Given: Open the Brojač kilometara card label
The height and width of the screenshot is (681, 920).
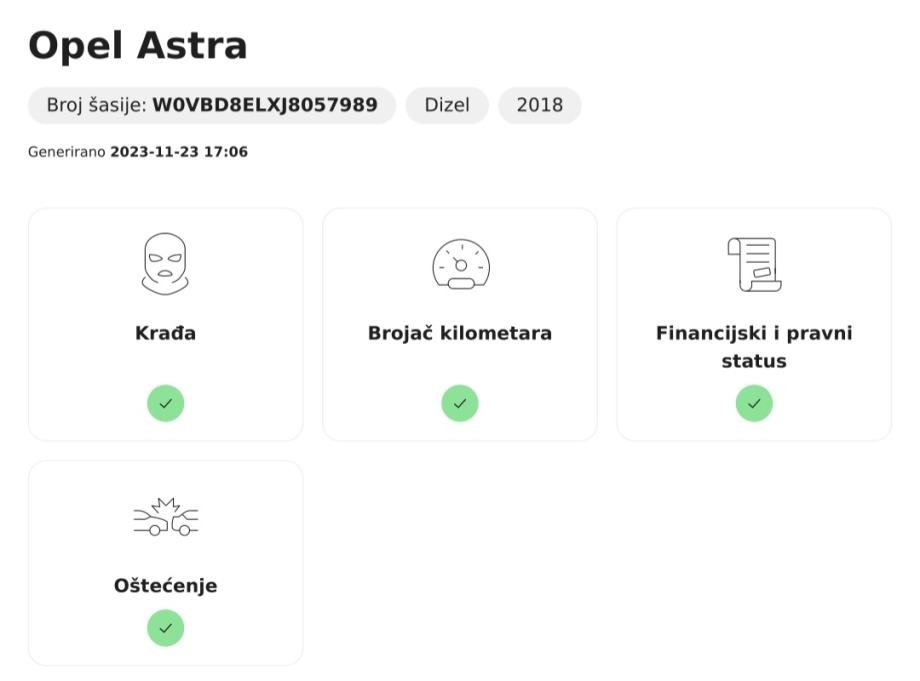Looking at the screenshot, I should (x=460, y=333).
